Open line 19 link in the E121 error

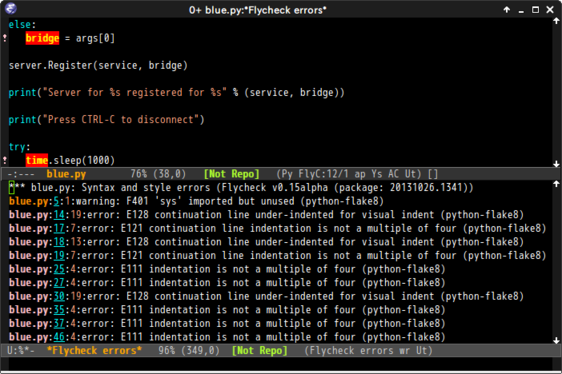59,256
